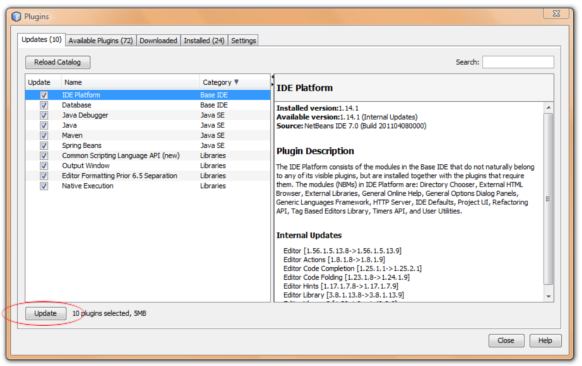This screenshot has width=582, height=366.
Task: Select the Database plugin row
Action: click(x=148, y=105)
